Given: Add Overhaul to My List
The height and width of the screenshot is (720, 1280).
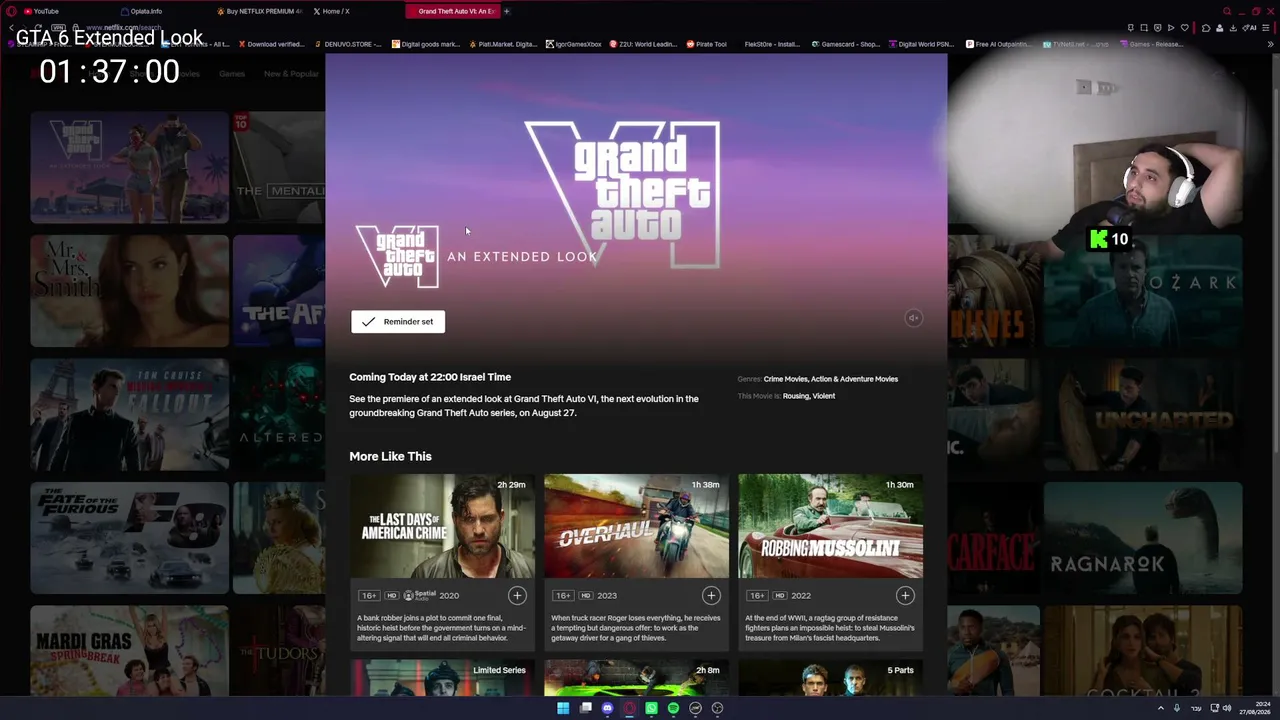Looking at the screenshot, I should pos(711,596).
